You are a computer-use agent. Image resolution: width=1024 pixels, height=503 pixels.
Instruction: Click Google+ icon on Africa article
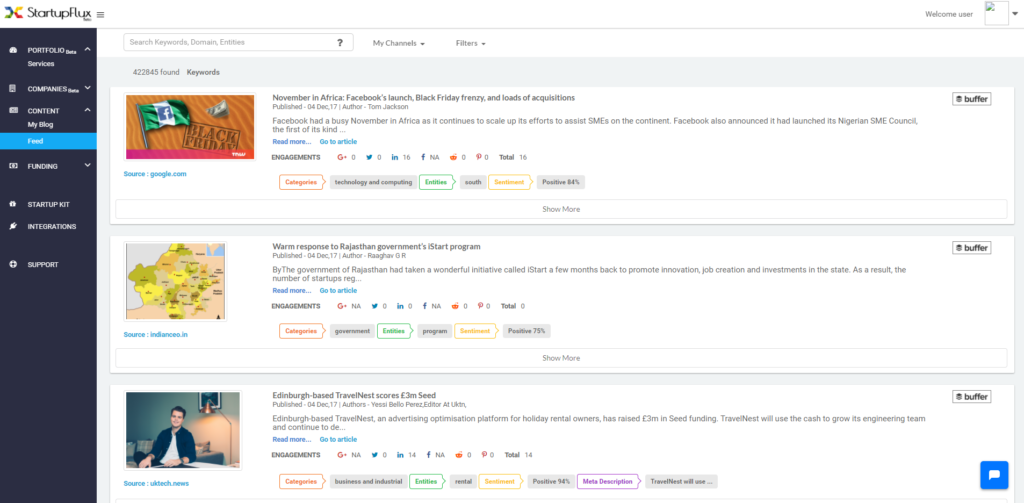tap(342, 157)
